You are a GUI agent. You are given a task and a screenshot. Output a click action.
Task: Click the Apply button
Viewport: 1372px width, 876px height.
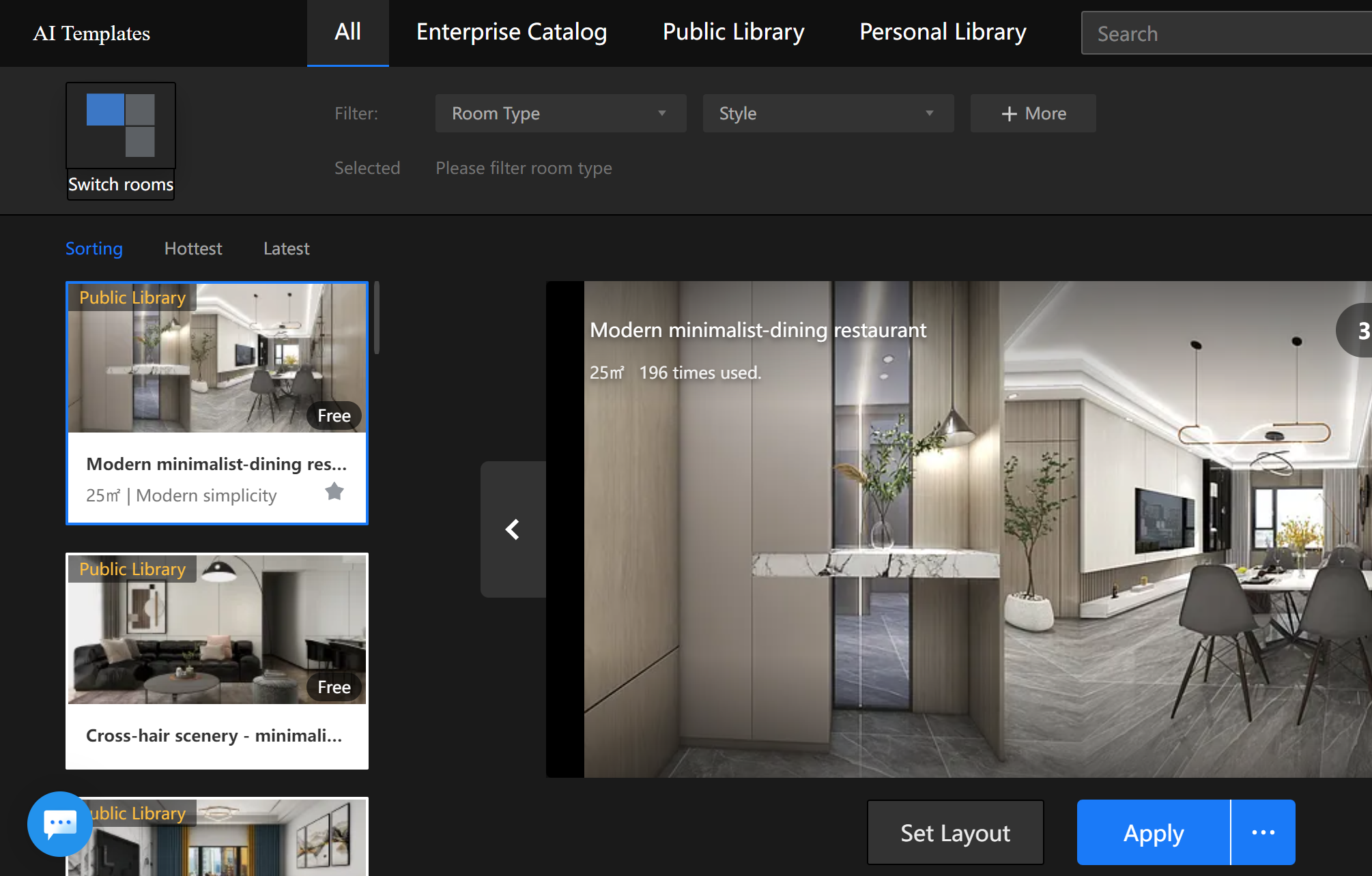[1154, 832]
